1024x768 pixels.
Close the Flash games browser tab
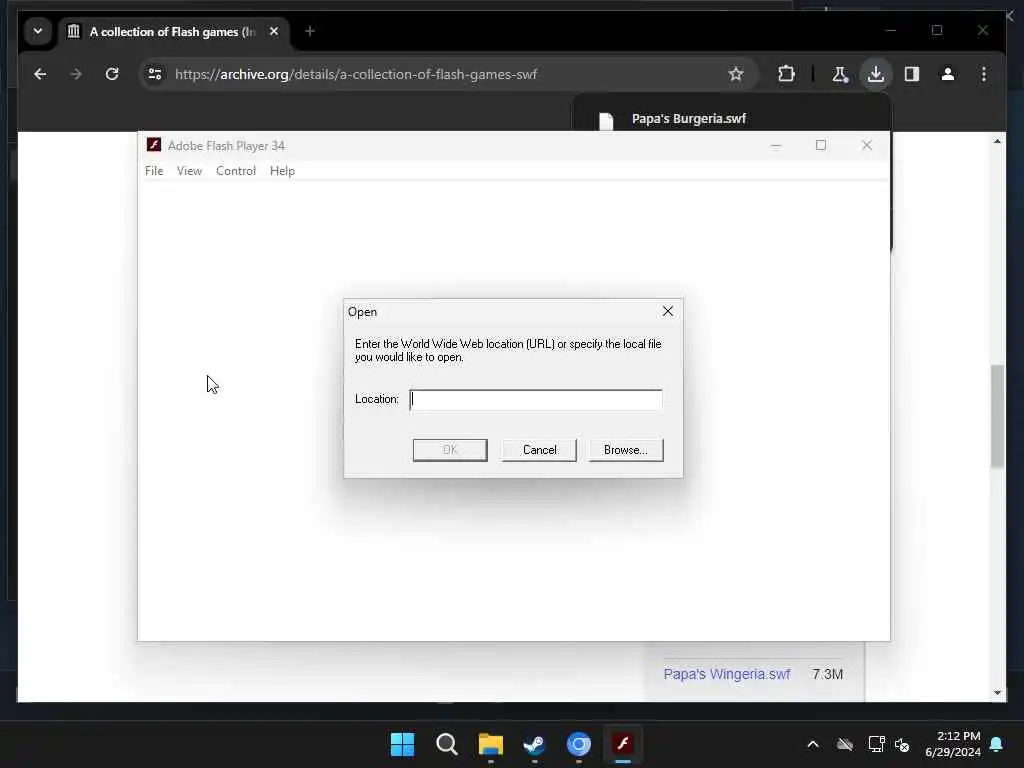274,31
